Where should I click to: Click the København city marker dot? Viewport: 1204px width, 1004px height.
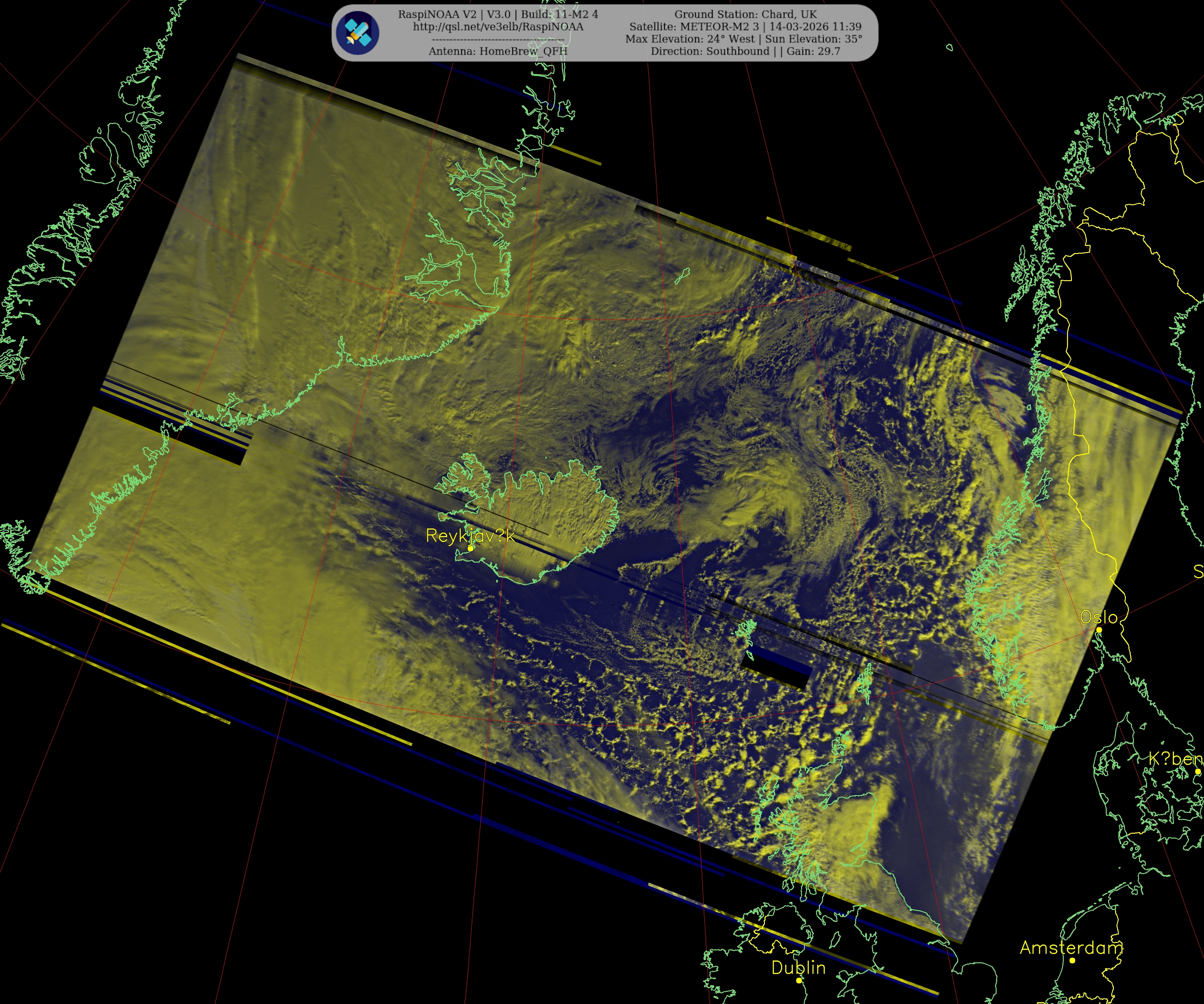(x=1198, y=772)
